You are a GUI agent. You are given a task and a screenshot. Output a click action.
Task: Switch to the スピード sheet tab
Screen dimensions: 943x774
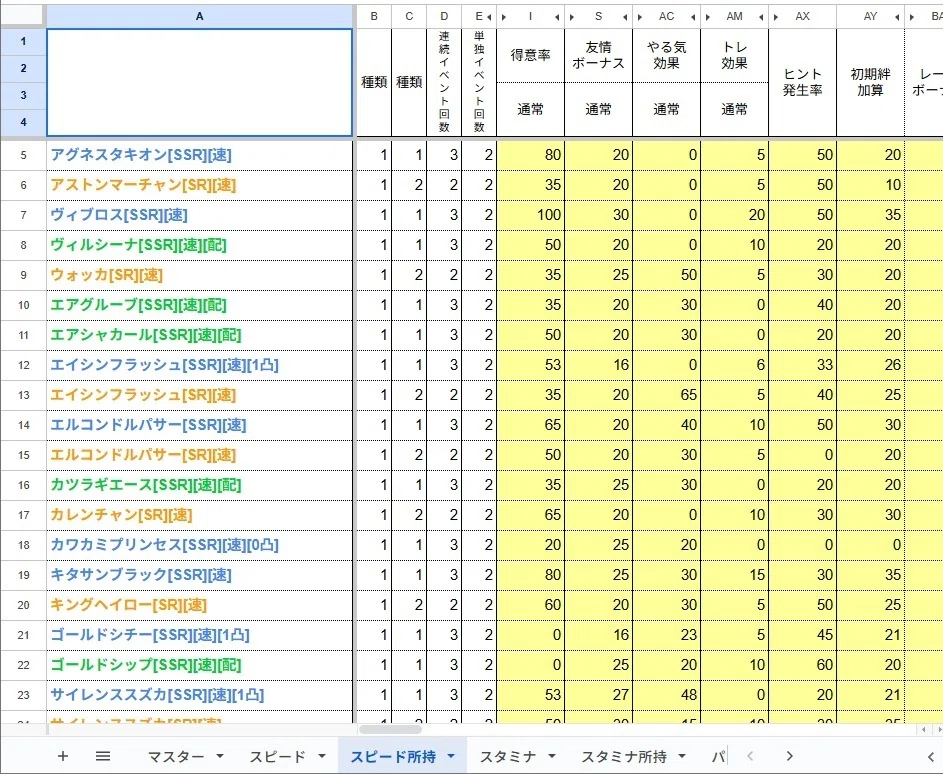(277, 757)
